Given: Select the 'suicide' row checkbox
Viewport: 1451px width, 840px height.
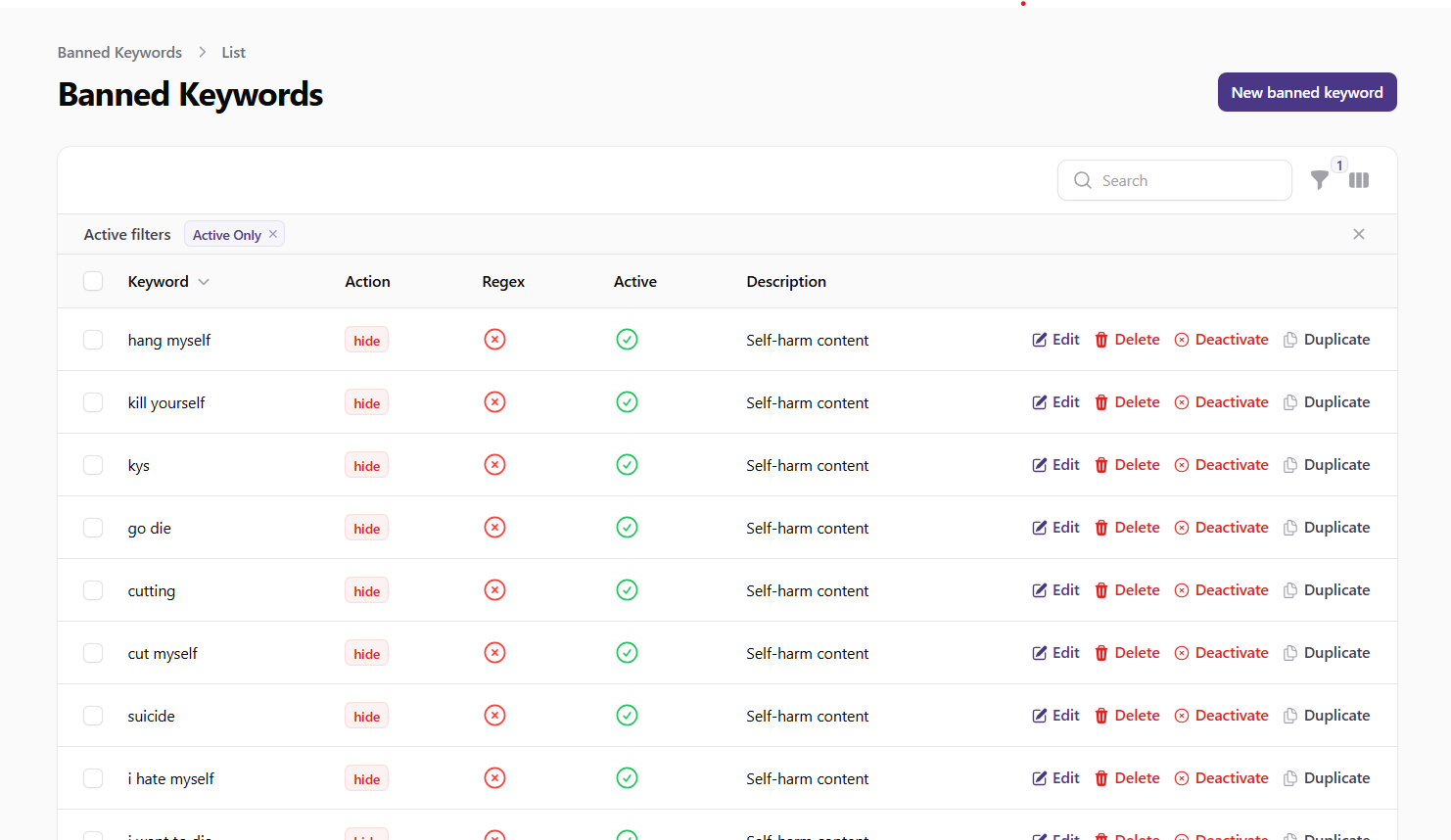Looking at the screenshot, I should pyautogui.click(x=93, y=716).
